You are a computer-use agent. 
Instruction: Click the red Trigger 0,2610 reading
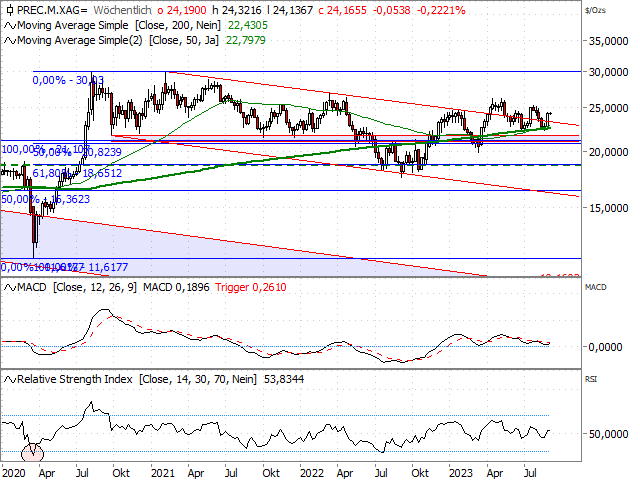click(x=251, y=287)
